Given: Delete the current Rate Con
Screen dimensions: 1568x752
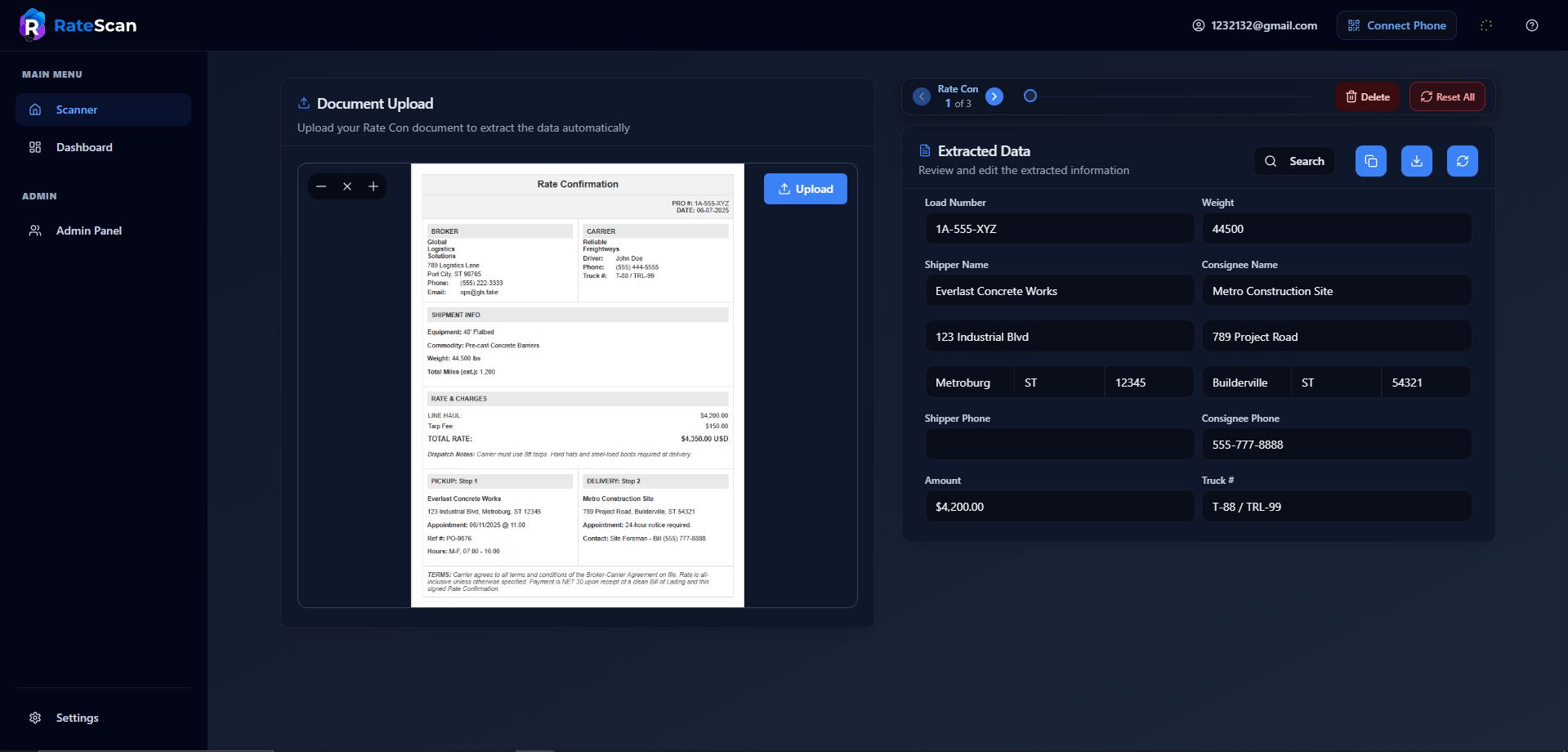Looking at the screenshot, I should (x=1368, y=96).
